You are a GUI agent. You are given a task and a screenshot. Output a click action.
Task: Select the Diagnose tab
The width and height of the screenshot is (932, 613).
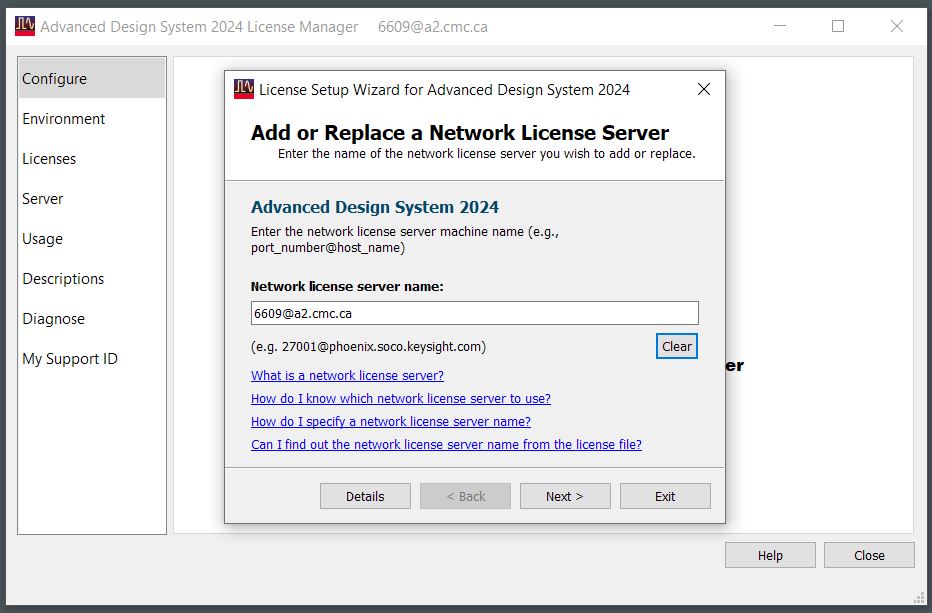(92, 319)
